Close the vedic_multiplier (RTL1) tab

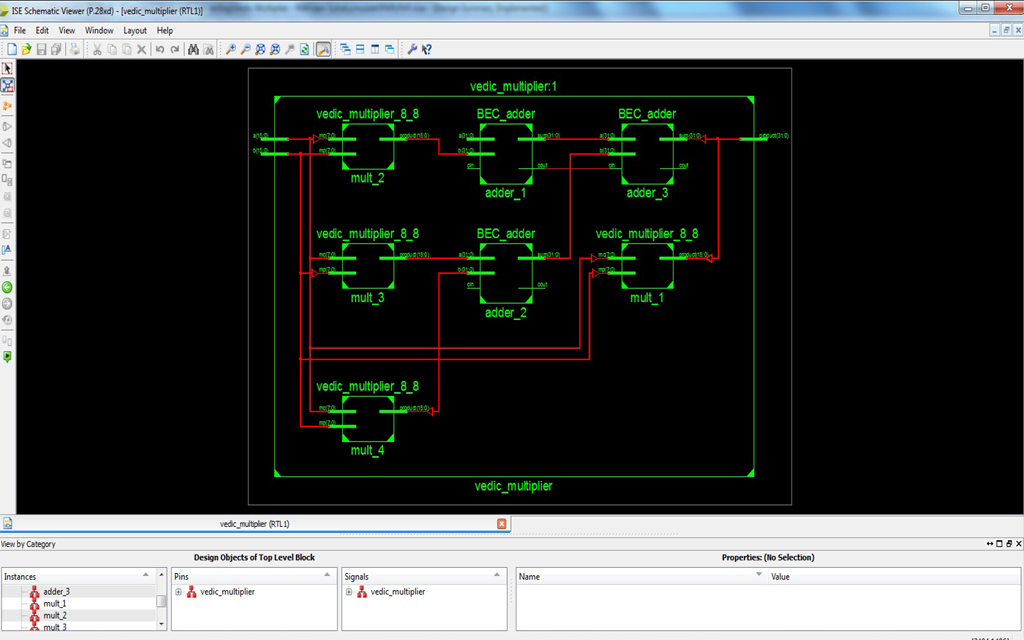point(502,524)
